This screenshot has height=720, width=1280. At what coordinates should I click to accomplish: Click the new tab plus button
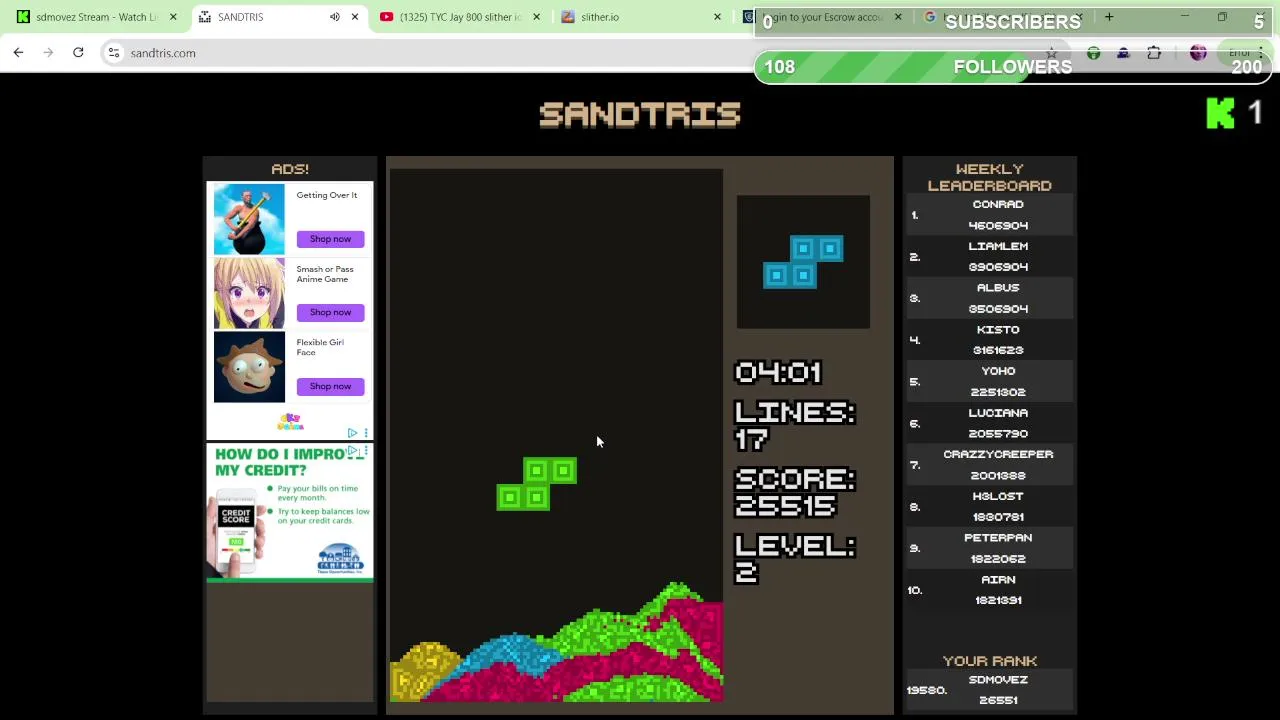[x=1109, y=17]
